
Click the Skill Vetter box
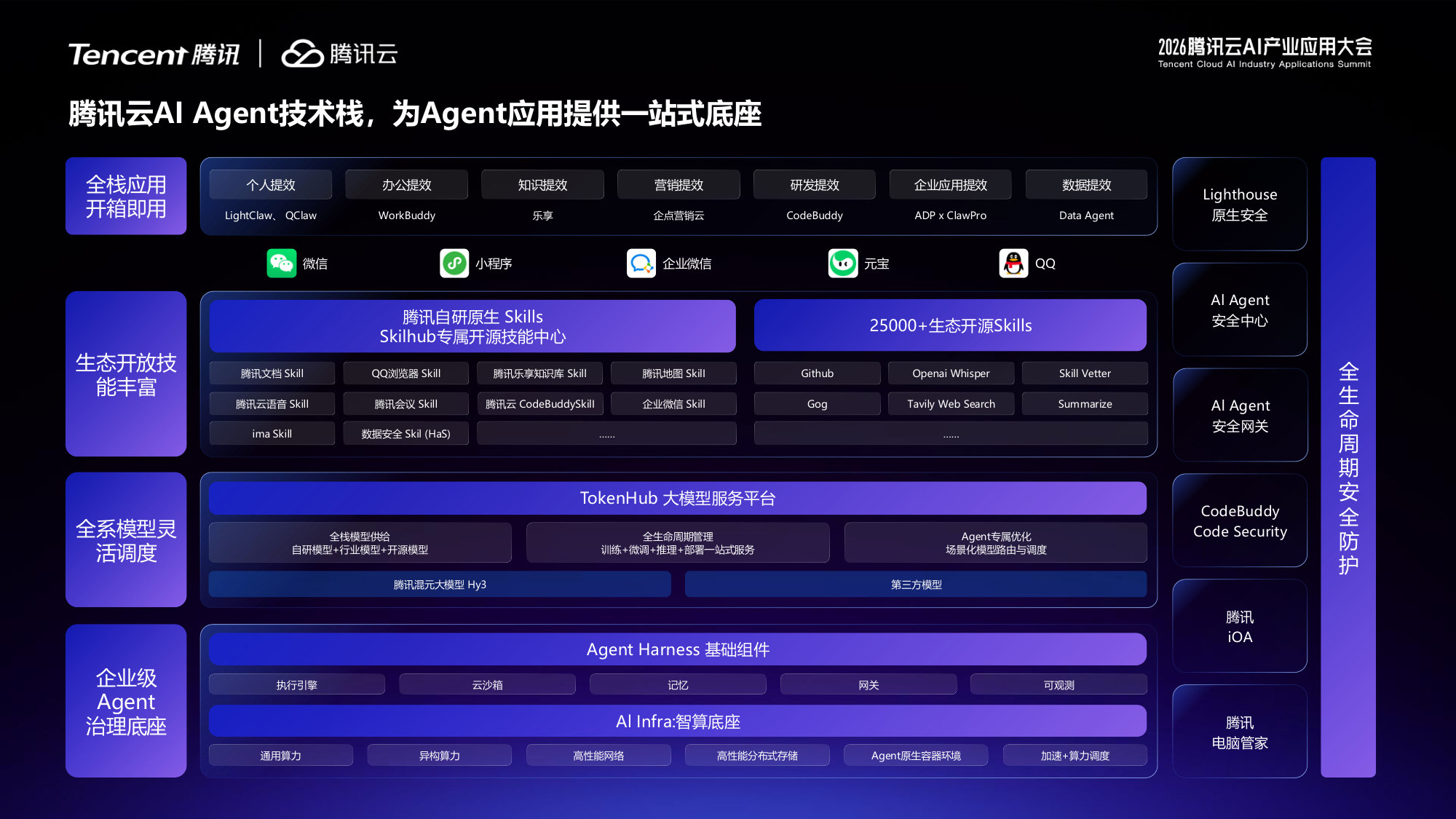tap(1085, 373)
